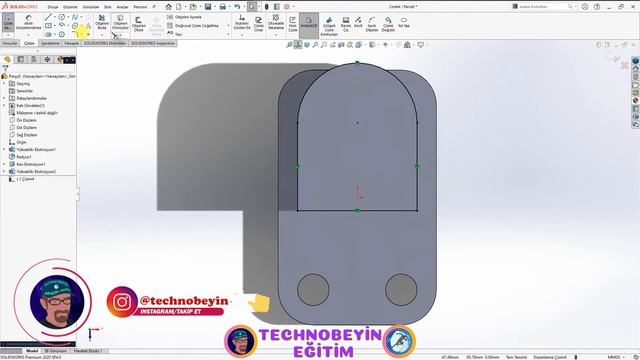640x360 pixels.
Task: Expand the Katı Gövdeler(1) tree node
Action: (x=4, y=105)
